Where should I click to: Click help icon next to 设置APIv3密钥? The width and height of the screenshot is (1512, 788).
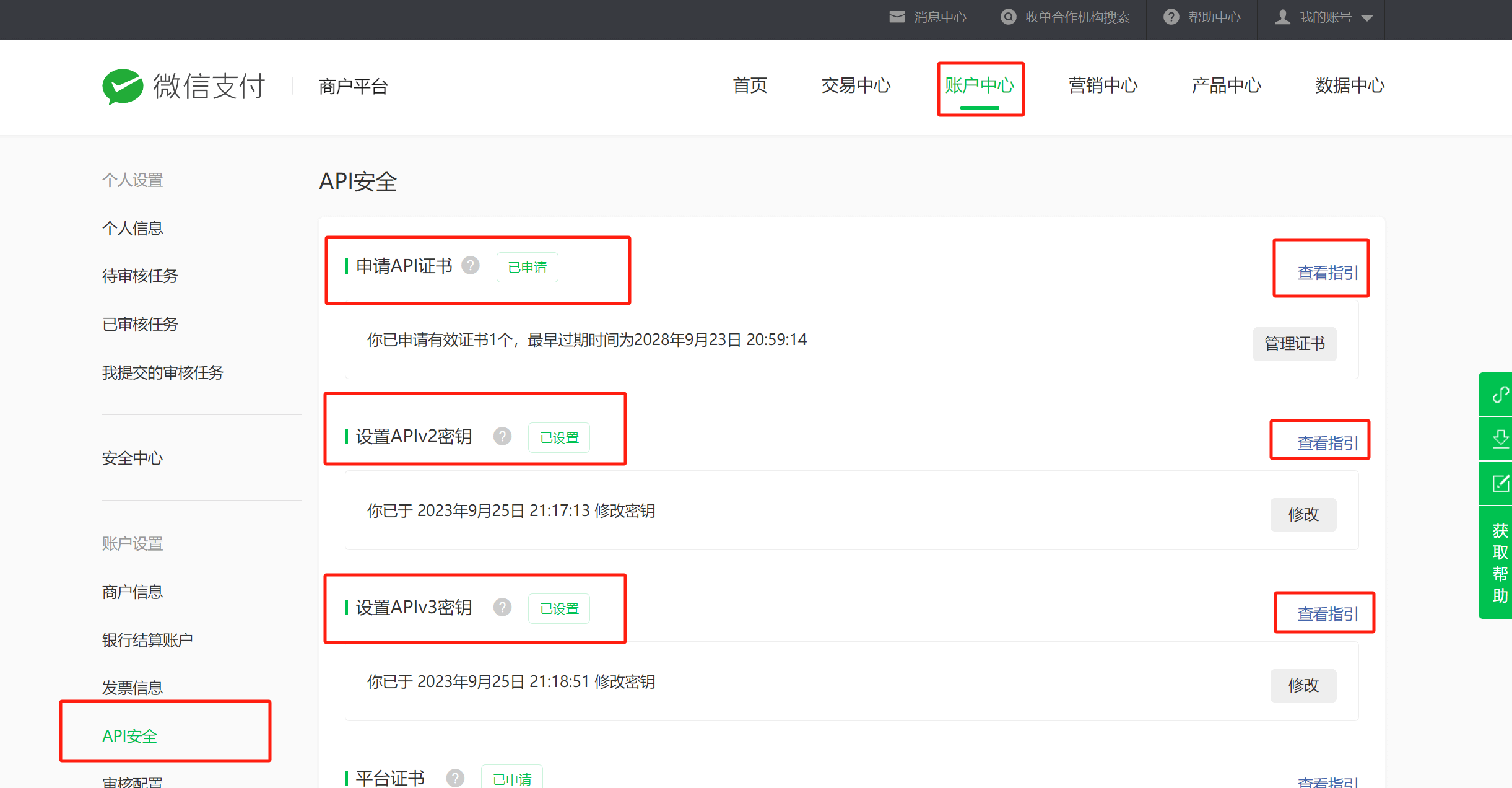[502, 608]
